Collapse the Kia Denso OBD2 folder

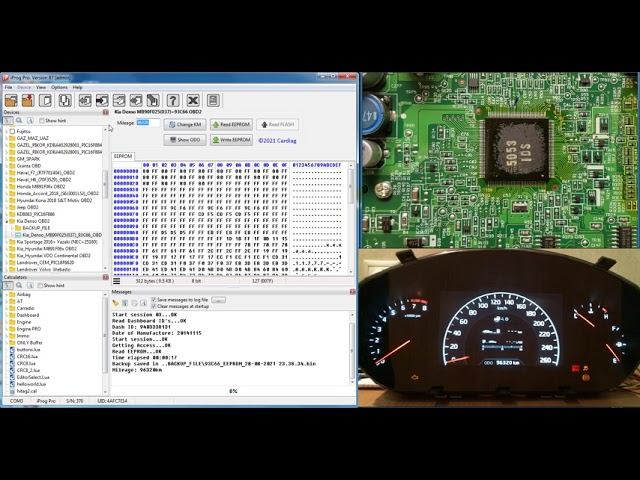click(7, 221)
